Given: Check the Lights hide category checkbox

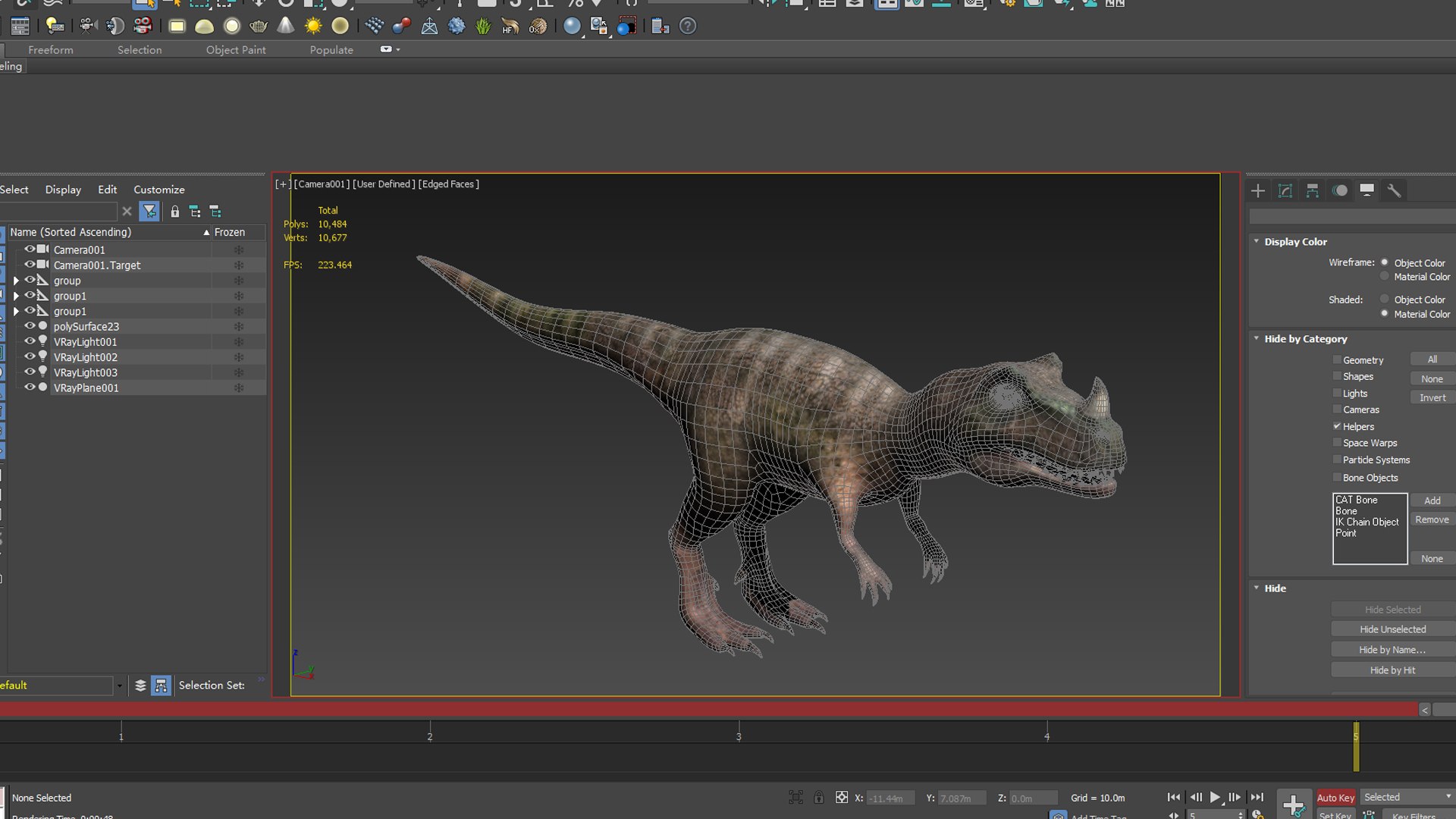Looking at the screenshot, I should [1337, 393].
